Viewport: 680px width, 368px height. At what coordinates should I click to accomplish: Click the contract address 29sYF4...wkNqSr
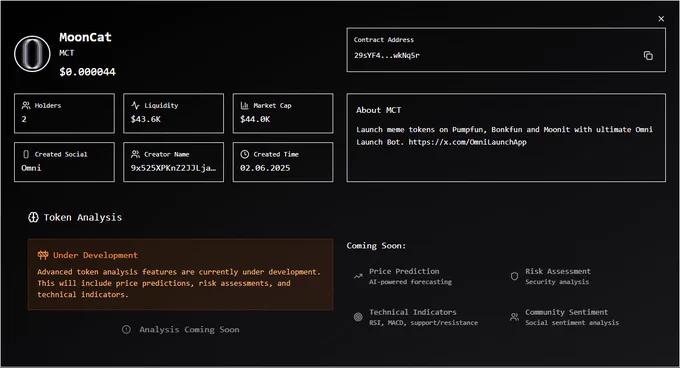point(387,55)
